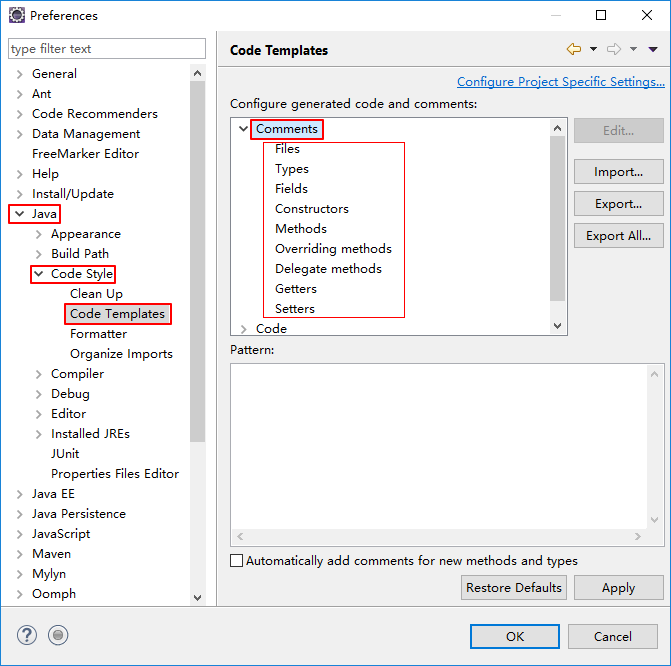671x666 pixels.
Task: Select the Organize Imports page
Action: click(x=122, y=354)
